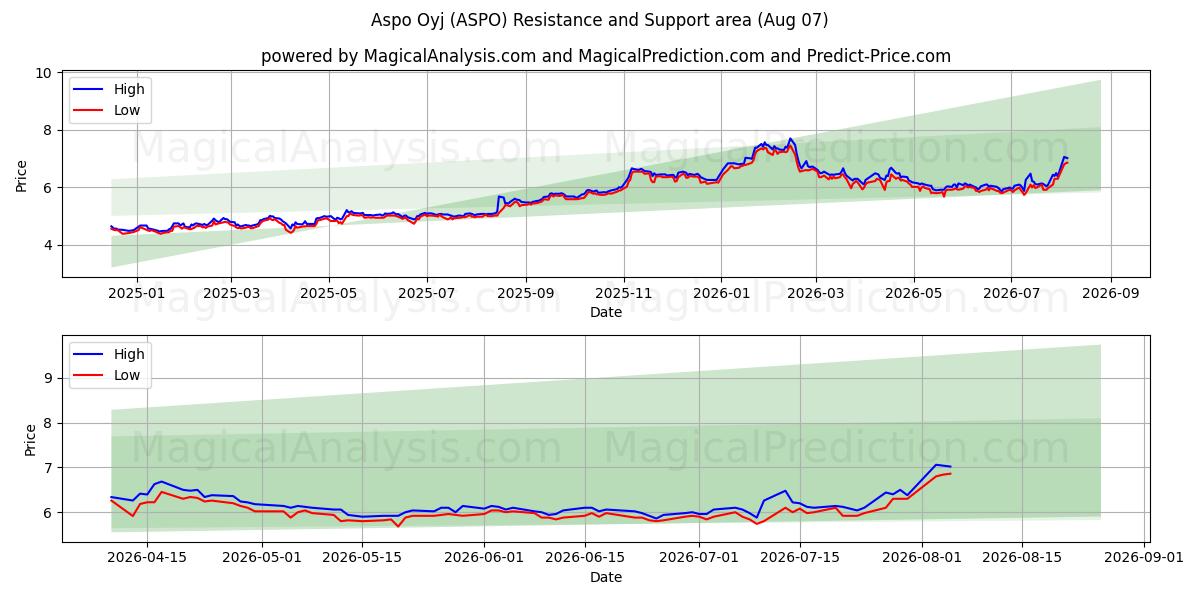
Task: Click the '2026-01' x-axis label in the top chart
Action: (x=722, y=294)
